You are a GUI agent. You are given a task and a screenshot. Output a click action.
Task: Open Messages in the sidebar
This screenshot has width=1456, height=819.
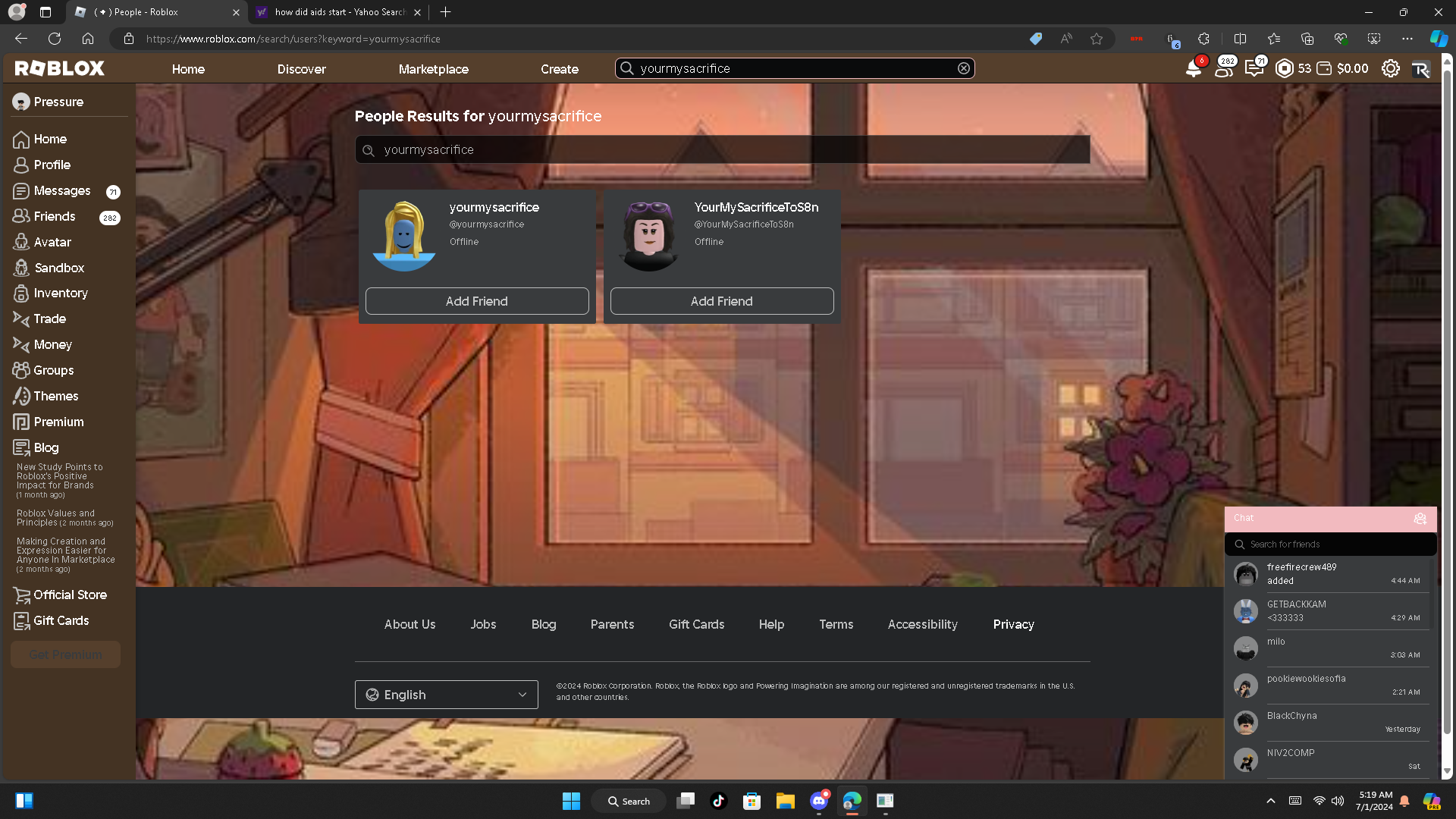click(x=62, y=190)
